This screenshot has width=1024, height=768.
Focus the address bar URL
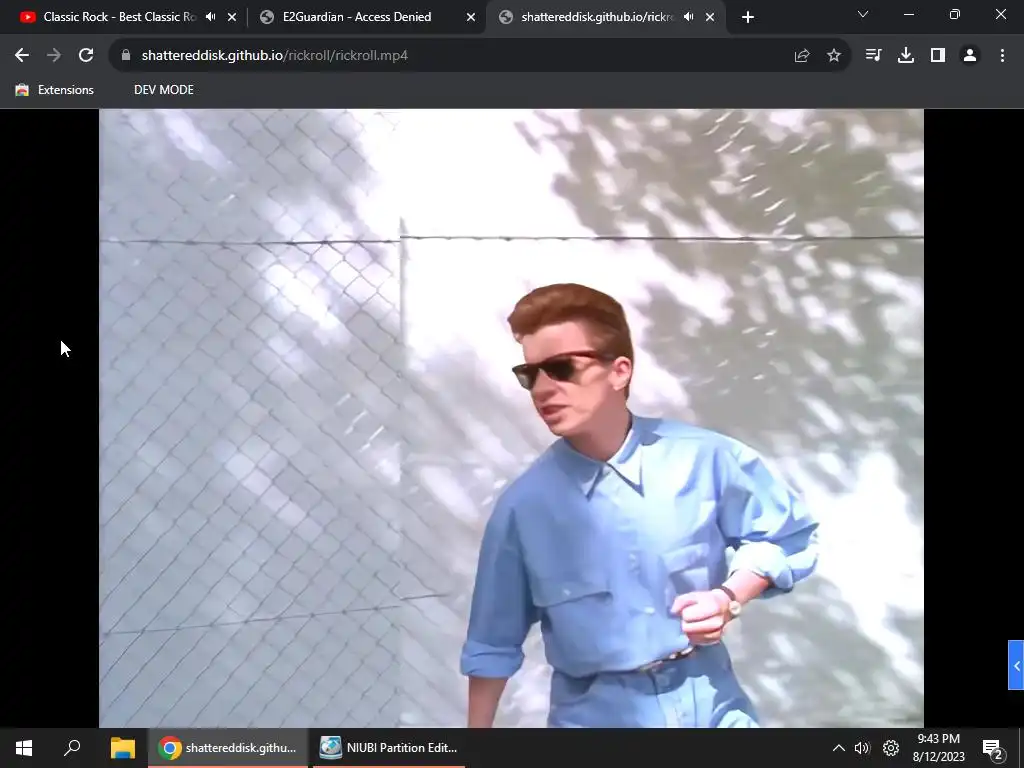click(275, 56)
